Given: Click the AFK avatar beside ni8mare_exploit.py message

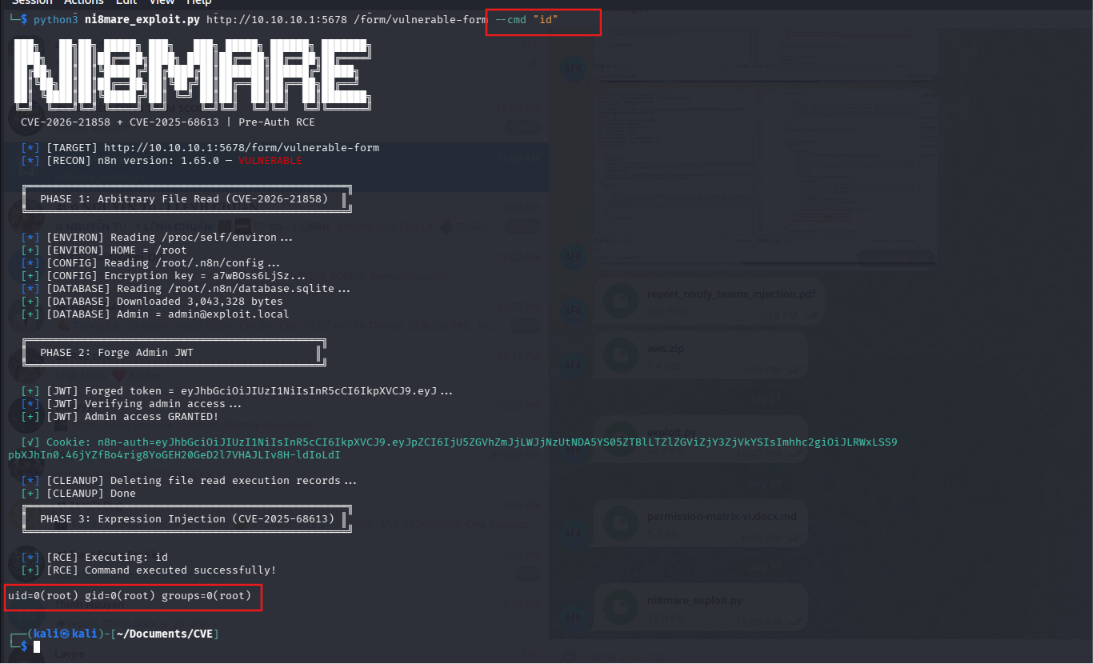Looking at the screenshot, I should coord(573,617).
